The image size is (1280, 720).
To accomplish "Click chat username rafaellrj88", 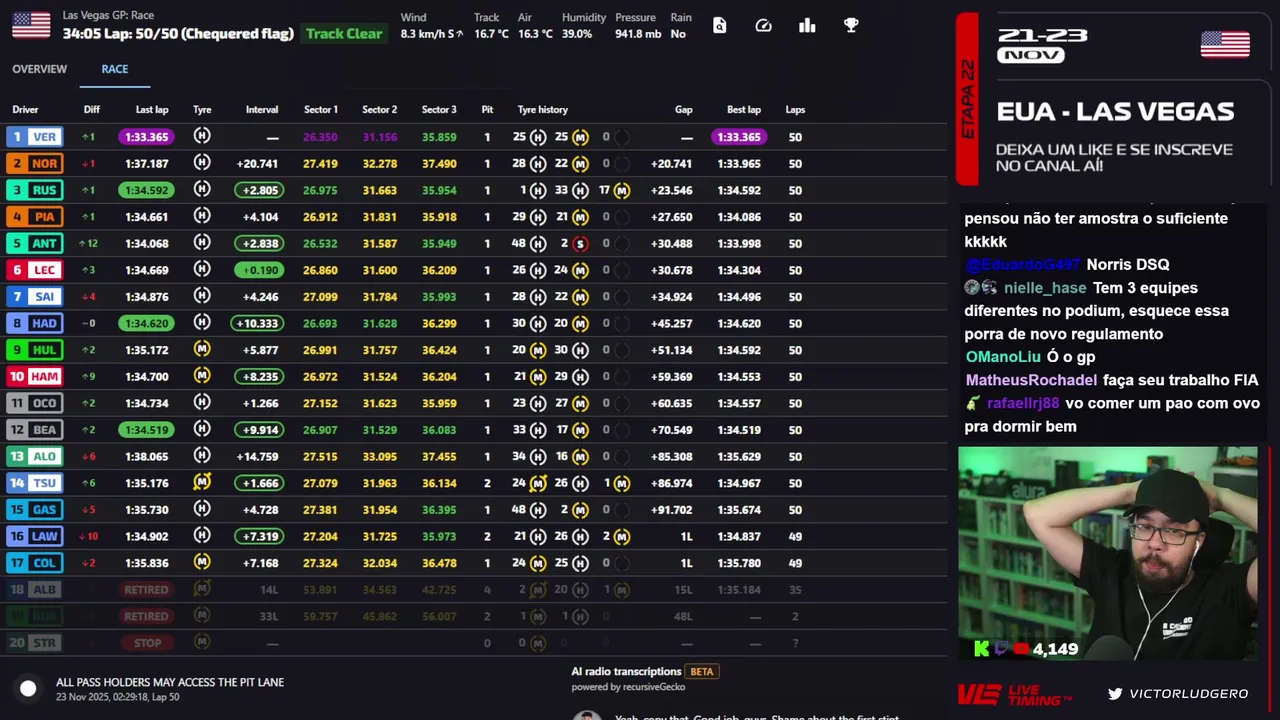I will (x=1023, y=403).
